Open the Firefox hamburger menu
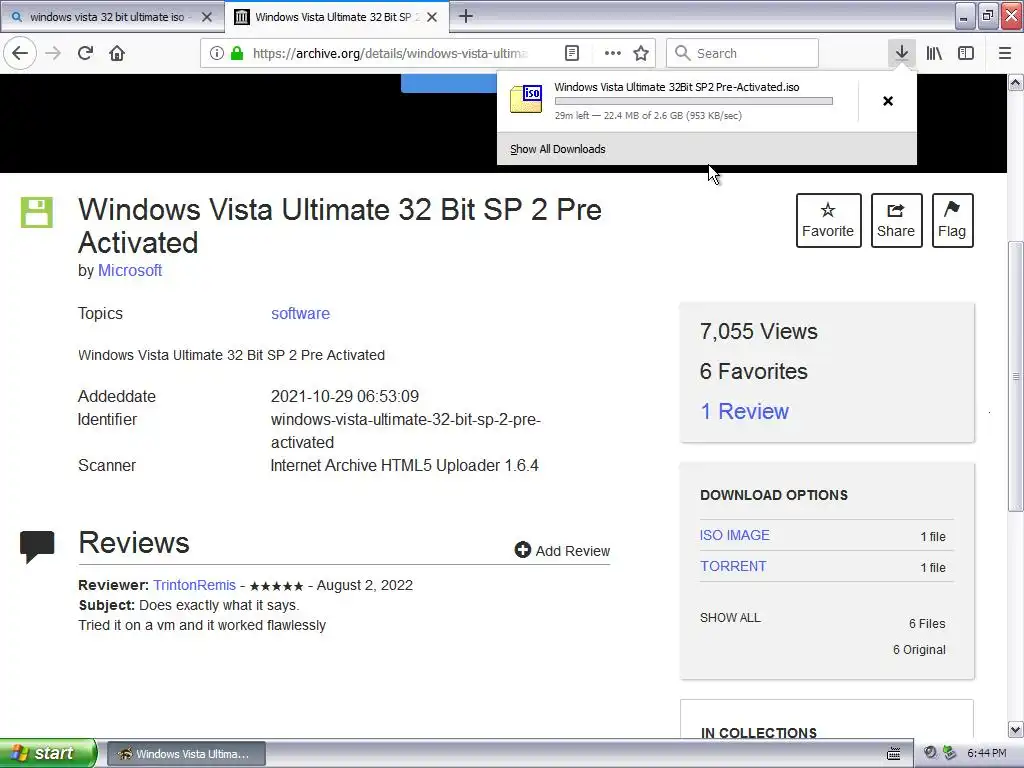Image resolution: width=1024 pixels, height=768 pixels. pyautogui.click(x=1004, y=53)
